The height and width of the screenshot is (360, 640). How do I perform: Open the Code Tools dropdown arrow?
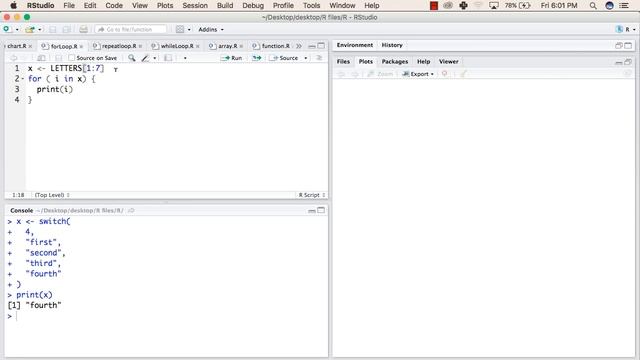[x=155, y=58]
